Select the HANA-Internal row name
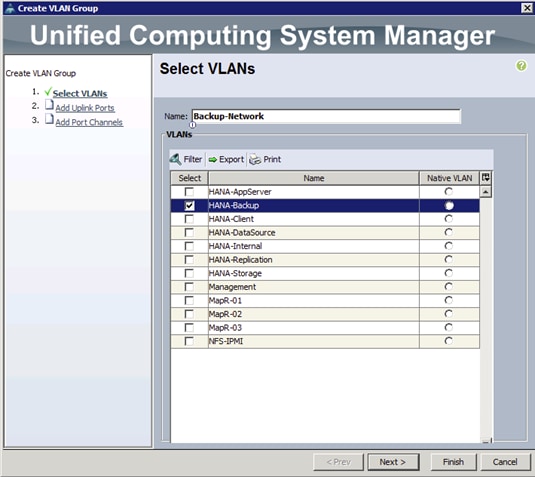535x477 pixels. coord(235,246)
